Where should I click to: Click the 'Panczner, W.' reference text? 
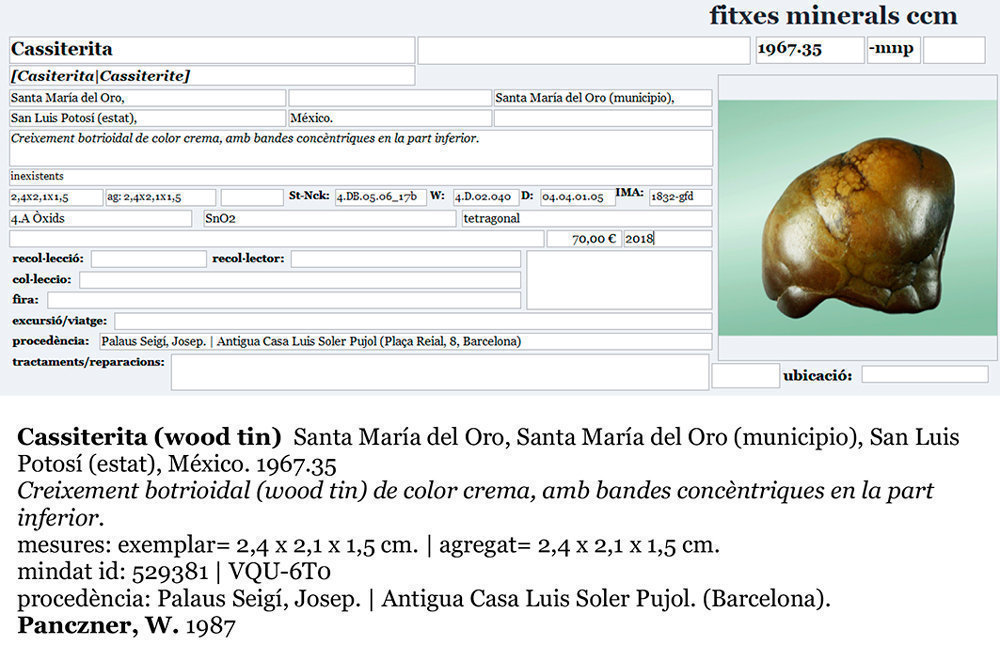tap(98, 625)
